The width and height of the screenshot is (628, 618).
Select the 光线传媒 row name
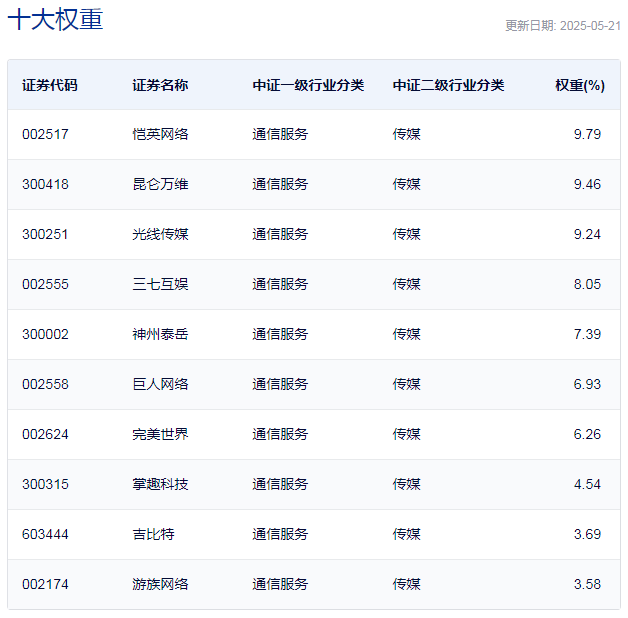160,234
